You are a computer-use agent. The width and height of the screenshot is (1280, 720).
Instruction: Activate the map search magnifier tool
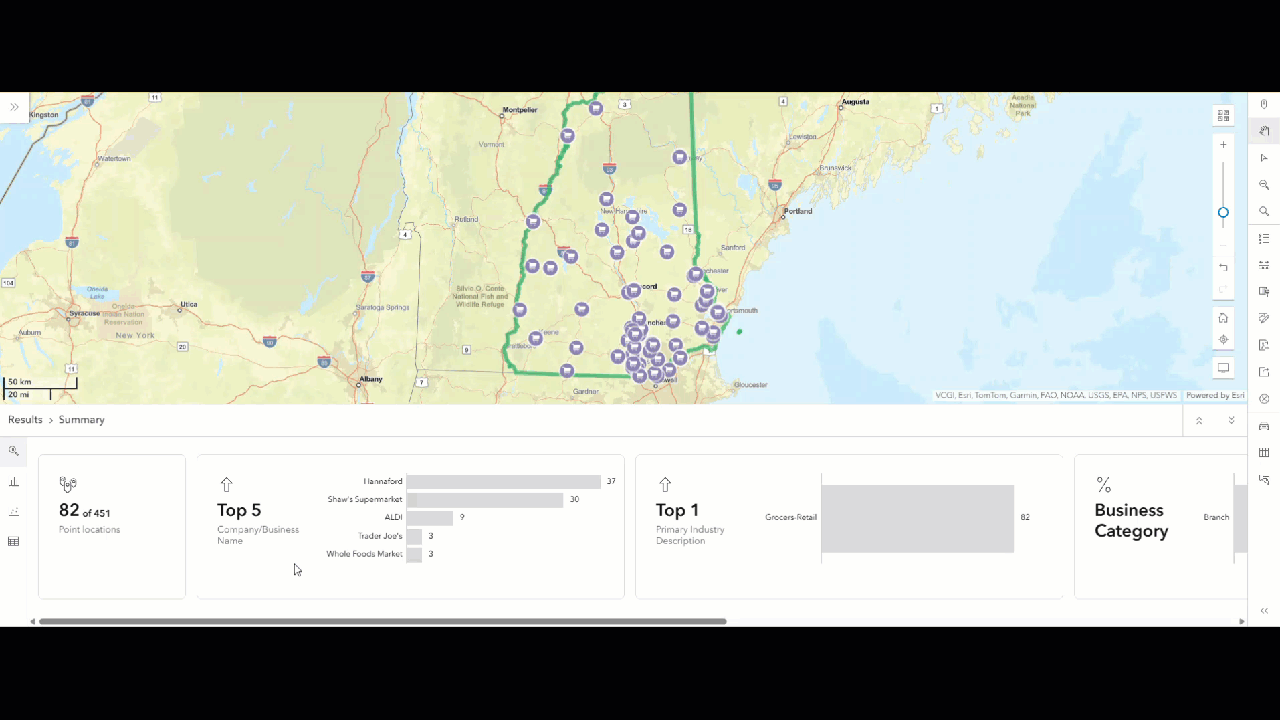[x=1264, y=211]
